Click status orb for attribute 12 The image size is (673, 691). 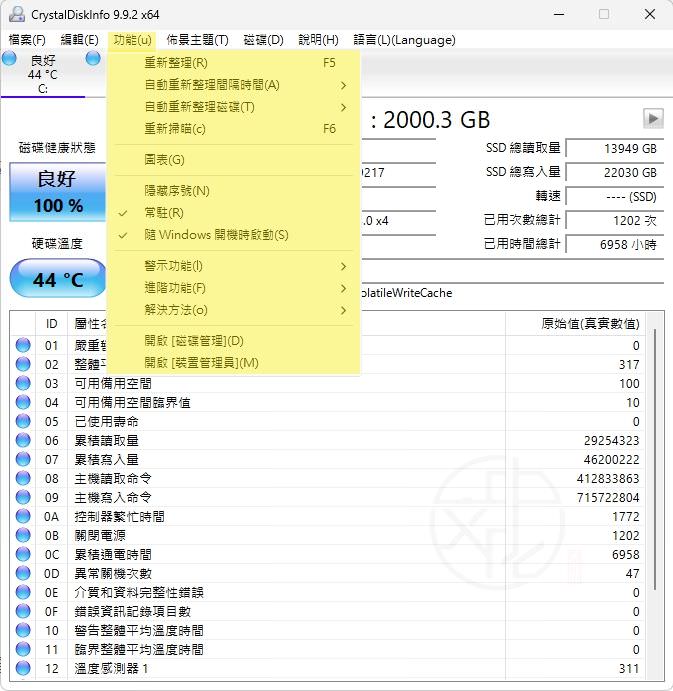[x=23, y=668]
